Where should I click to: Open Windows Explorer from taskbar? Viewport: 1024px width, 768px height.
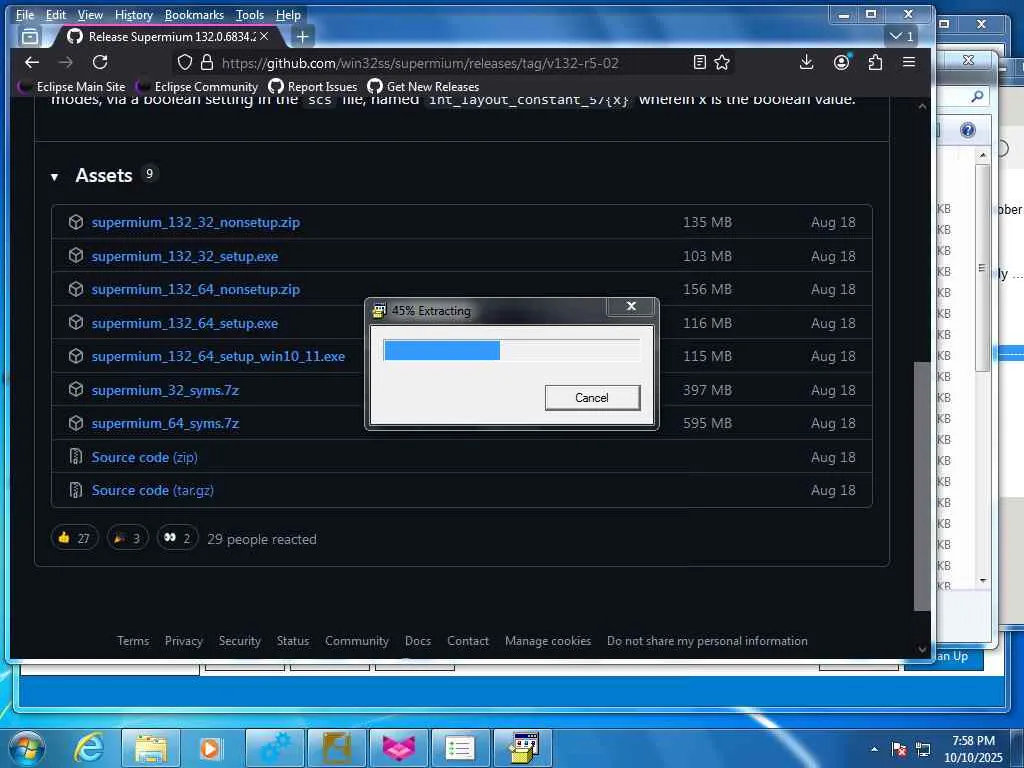point(150,748)
